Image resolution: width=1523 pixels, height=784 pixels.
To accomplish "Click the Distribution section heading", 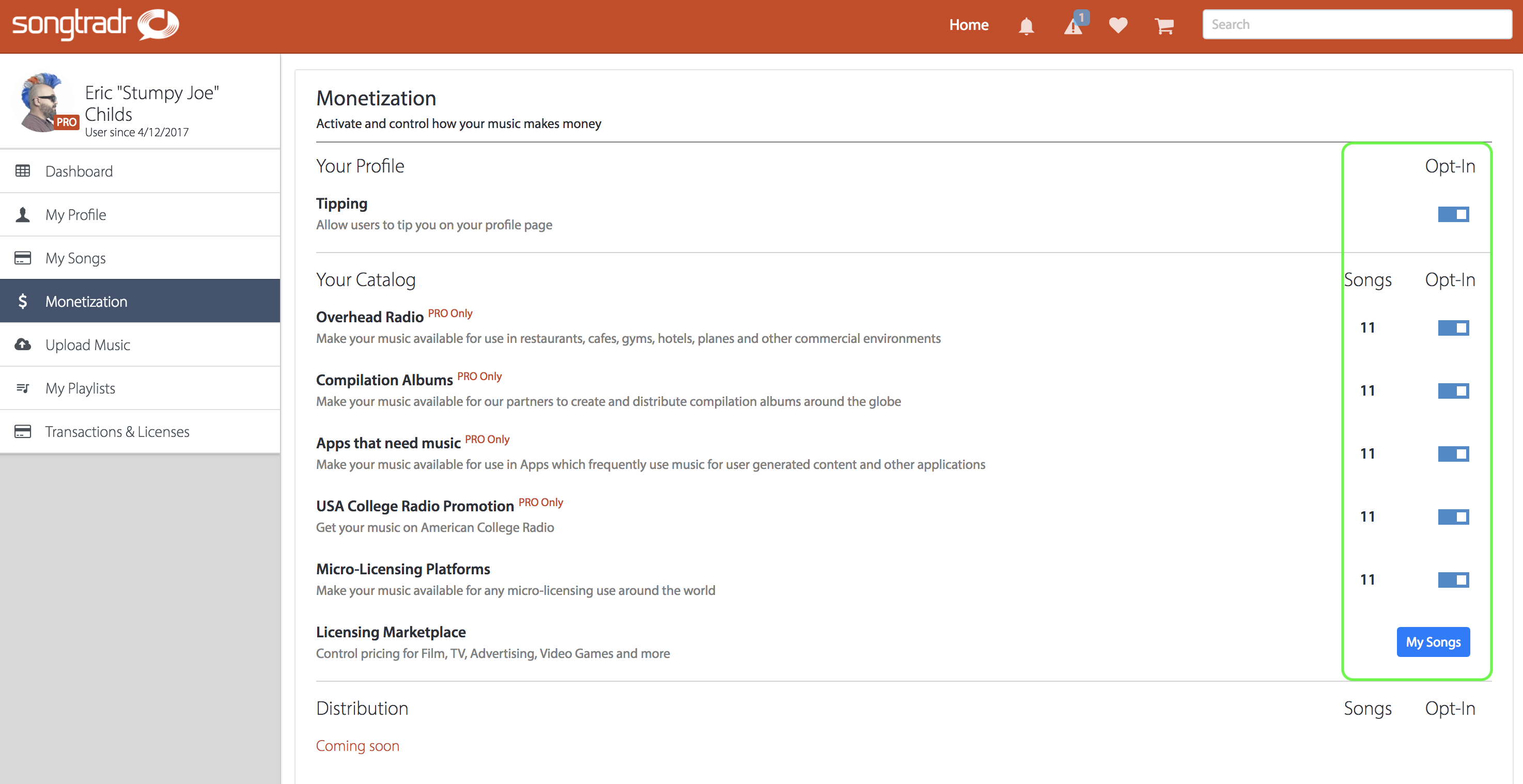I will 362,708.
